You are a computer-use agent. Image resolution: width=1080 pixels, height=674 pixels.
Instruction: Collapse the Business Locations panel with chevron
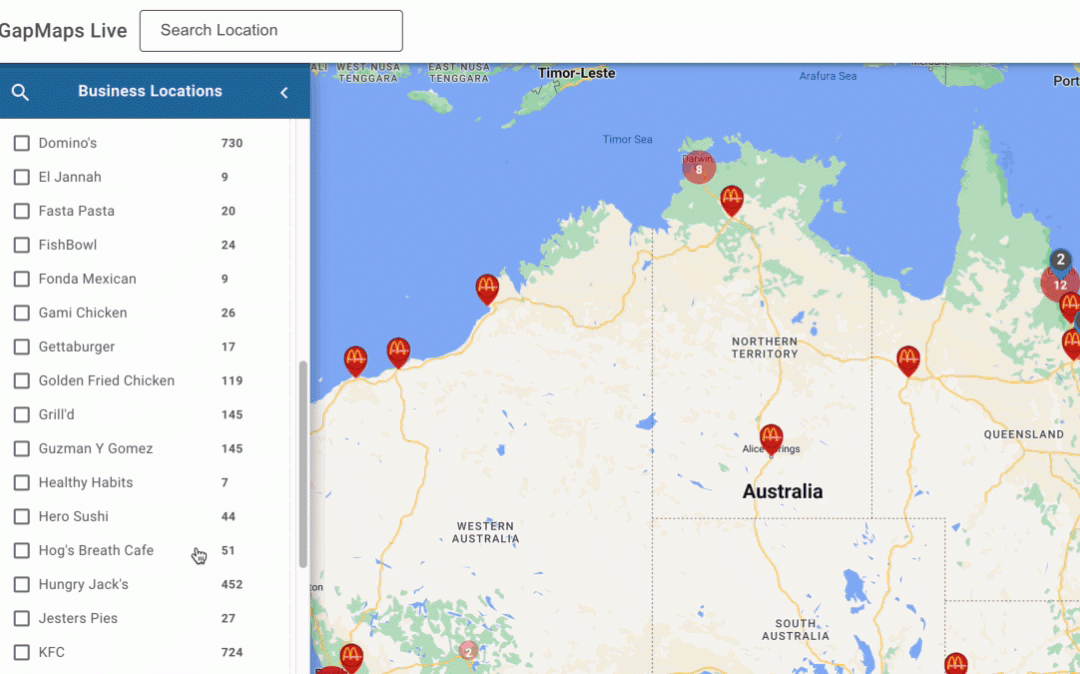284,92
